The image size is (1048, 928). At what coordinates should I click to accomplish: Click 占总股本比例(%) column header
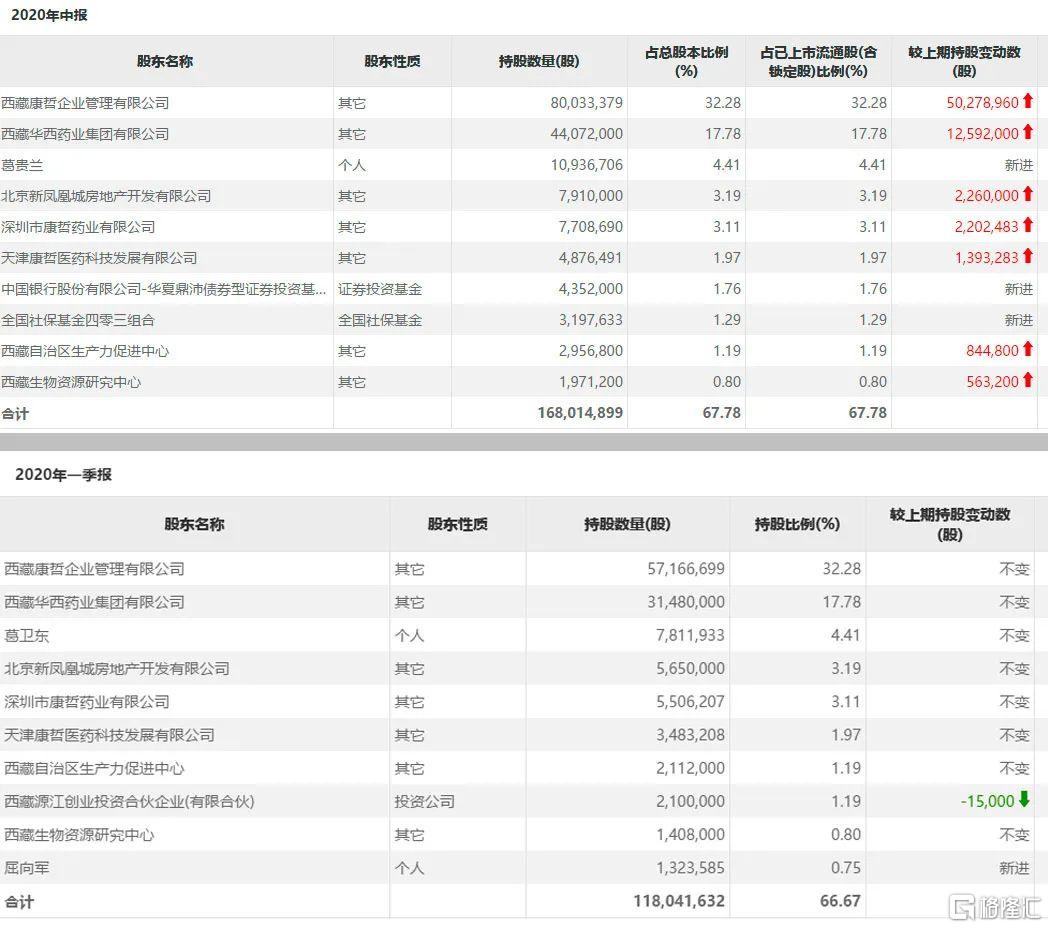(686, 62)
